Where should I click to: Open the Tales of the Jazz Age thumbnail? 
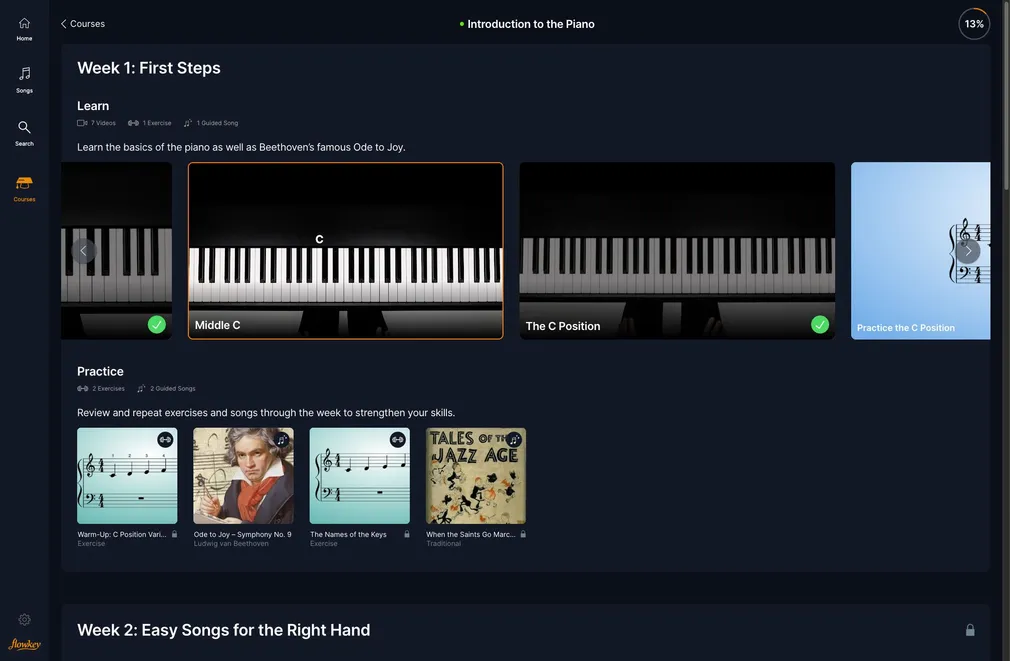point(476,476)
